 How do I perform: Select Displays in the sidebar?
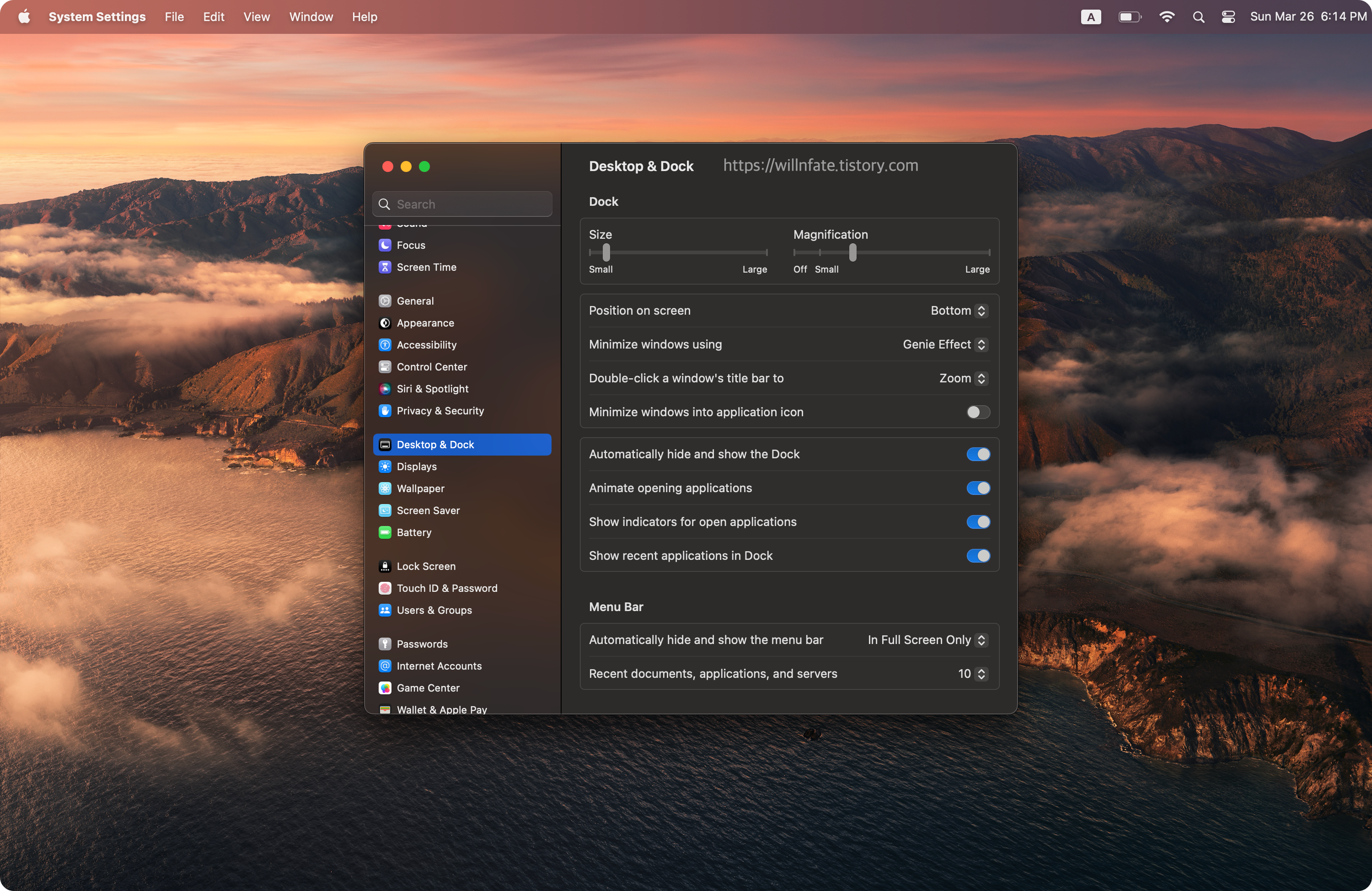point(416,467)
